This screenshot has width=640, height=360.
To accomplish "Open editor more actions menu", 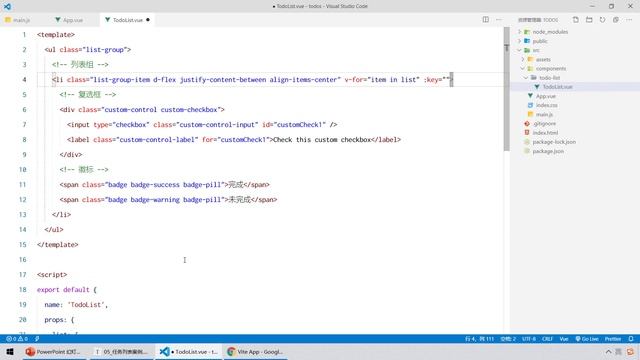I will [499, 20].
